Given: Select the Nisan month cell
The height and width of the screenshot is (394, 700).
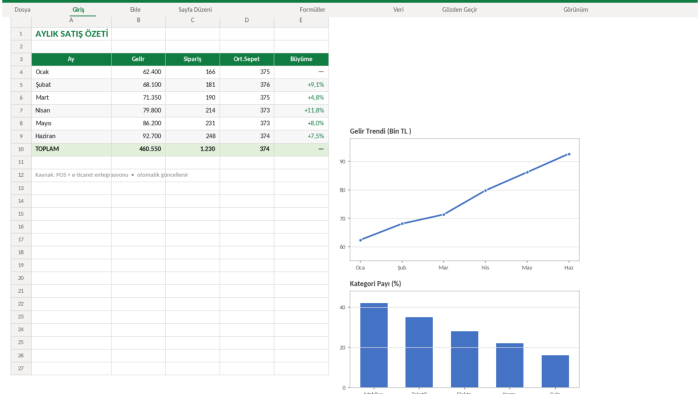Looking at the screenshot, I should click(x=71, y=110).
